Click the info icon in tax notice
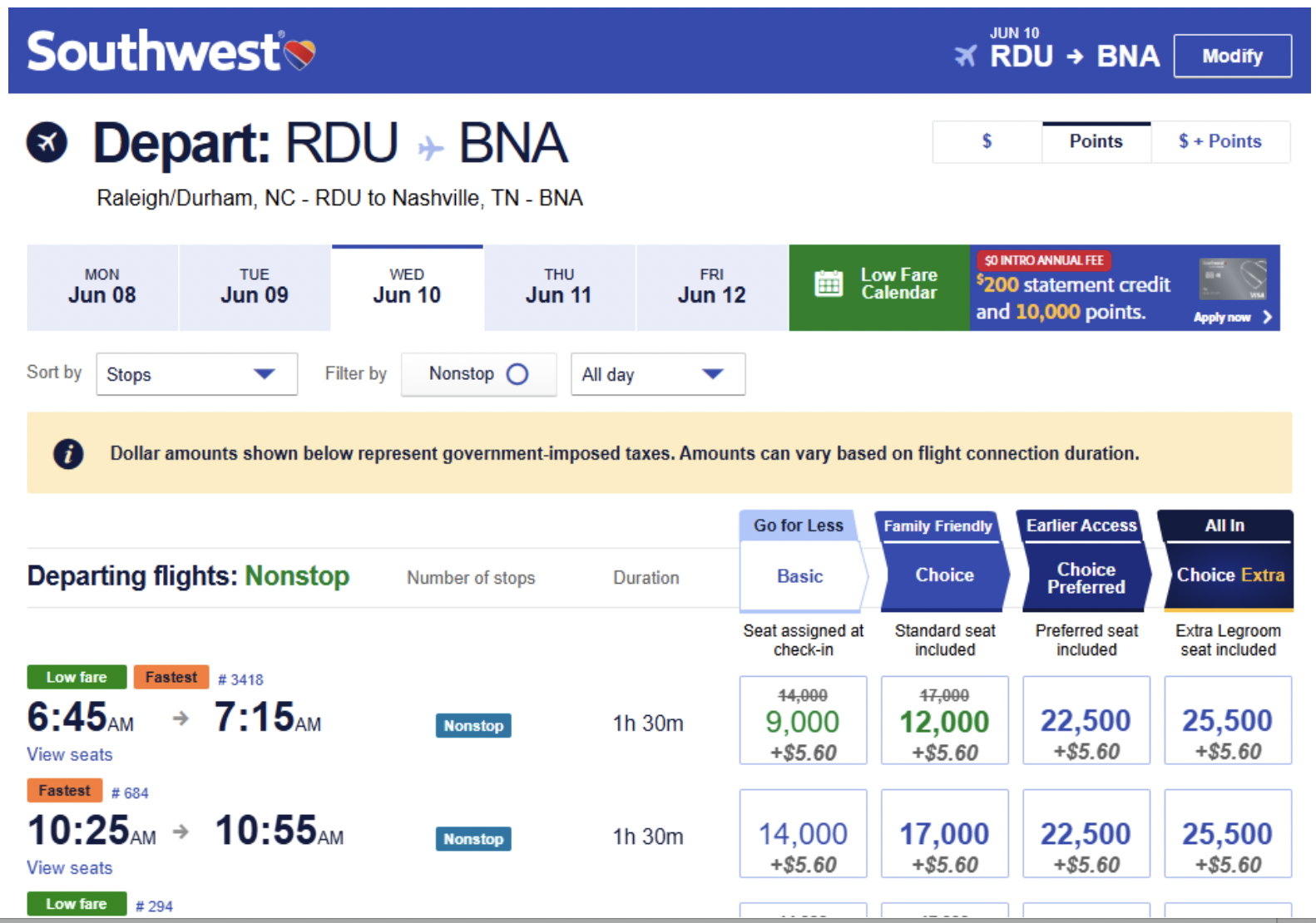1316x923 pixels. (68, 453)
